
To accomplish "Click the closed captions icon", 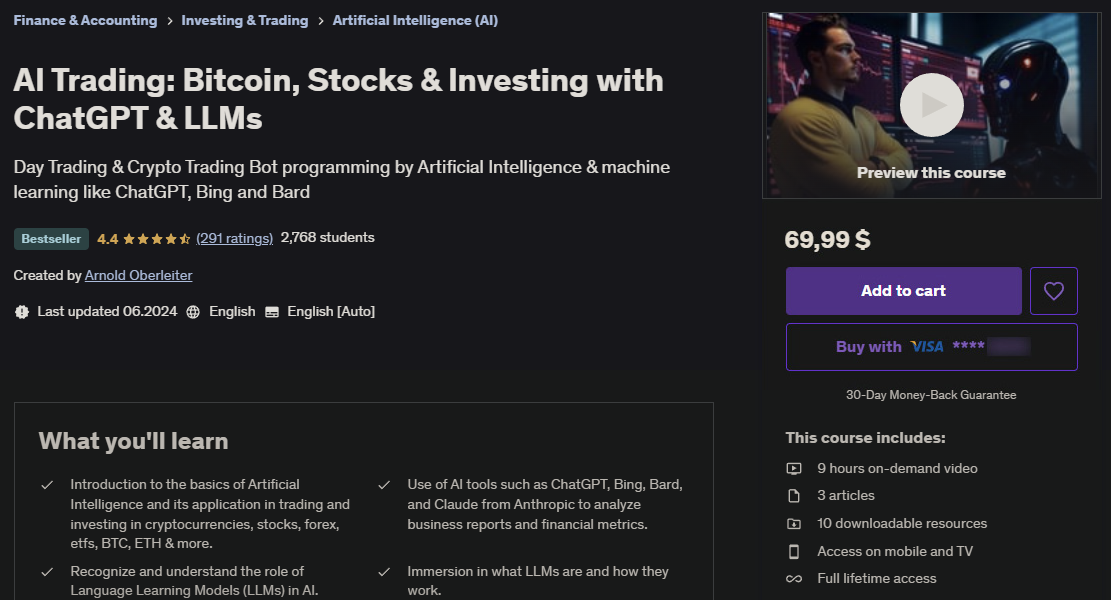I will (x=272, y=312).
